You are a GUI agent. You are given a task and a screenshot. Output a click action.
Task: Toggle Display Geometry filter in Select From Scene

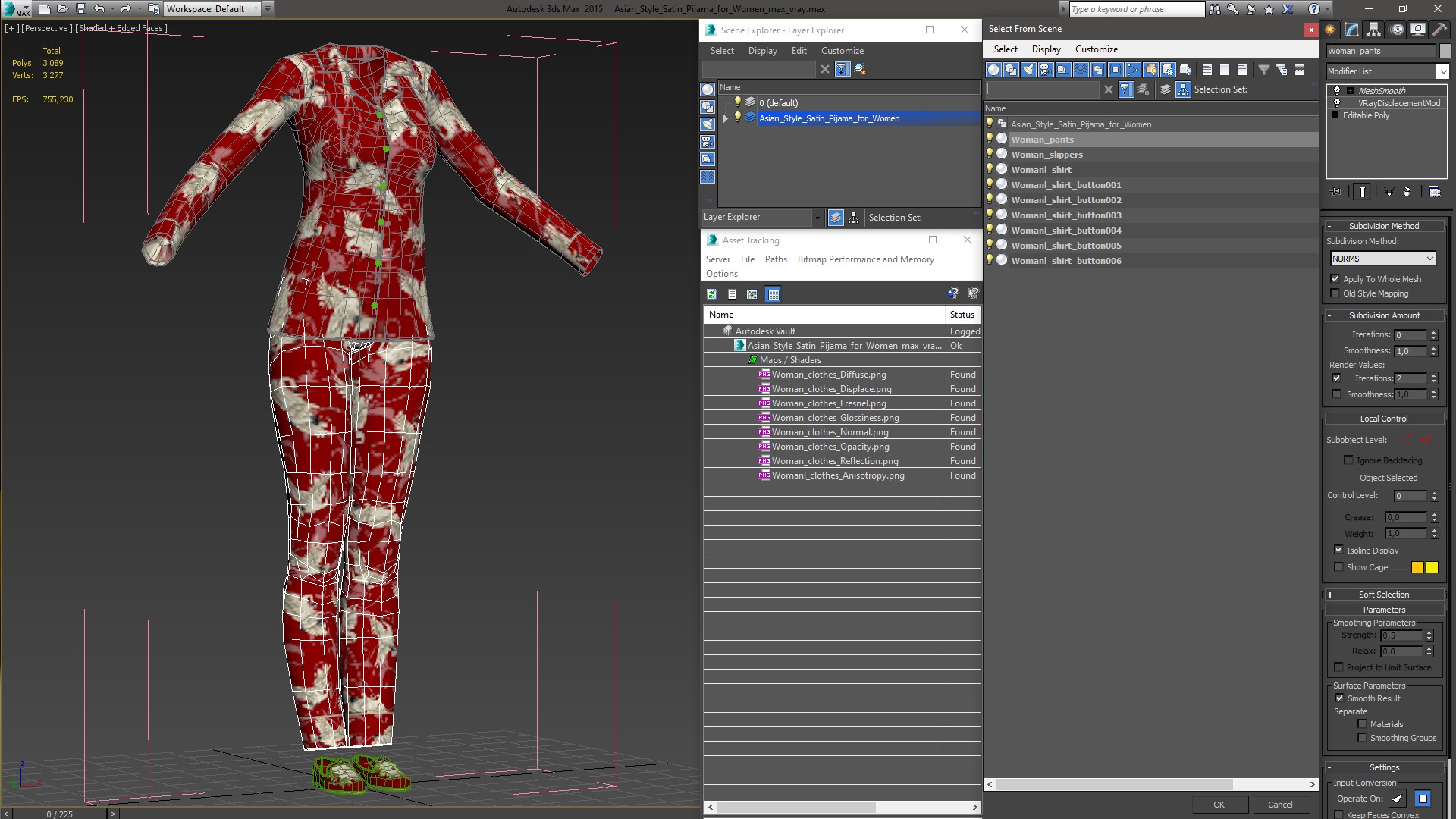(x=993, y=70)
